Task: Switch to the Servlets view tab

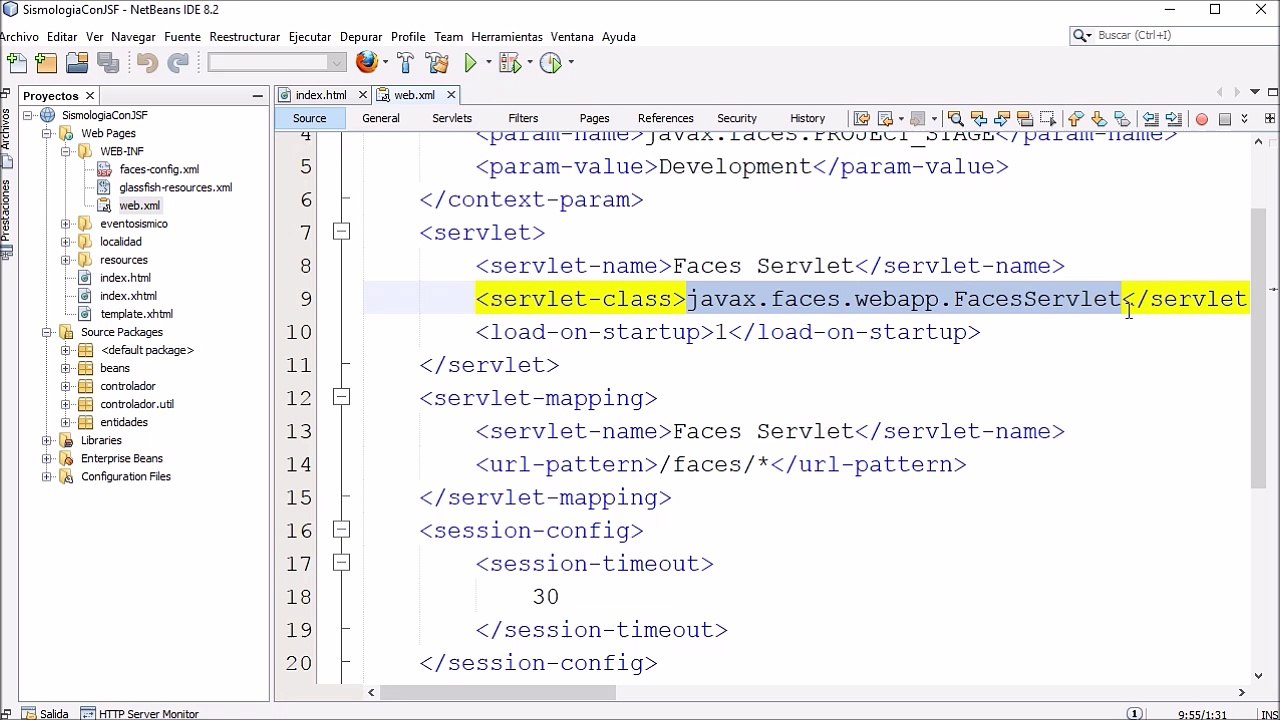Action: [452, 118]
